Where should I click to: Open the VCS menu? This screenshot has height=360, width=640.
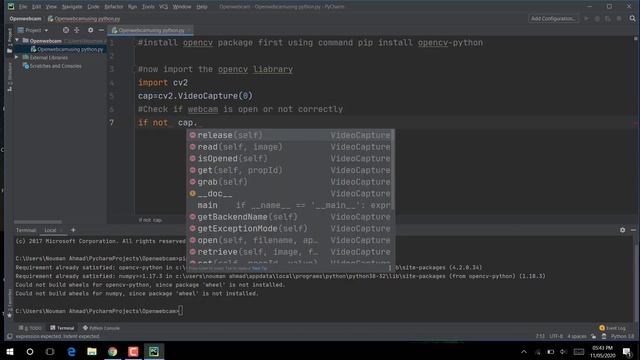tap(163, 7)
